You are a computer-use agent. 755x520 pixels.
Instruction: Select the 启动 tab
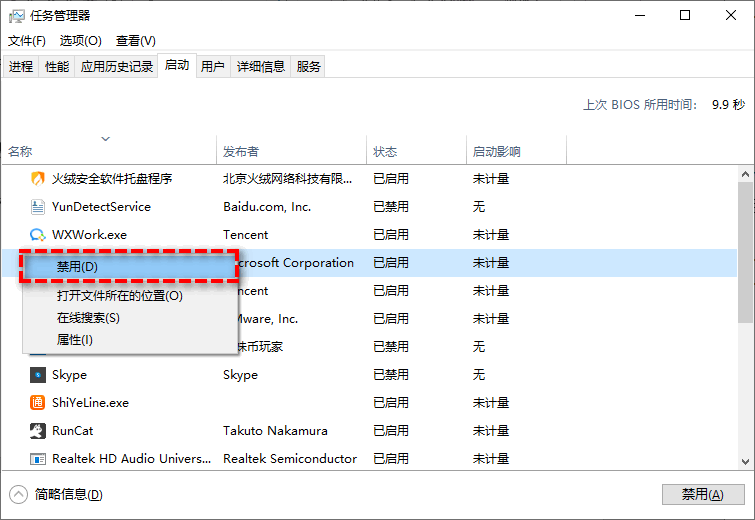click(177, 65)
